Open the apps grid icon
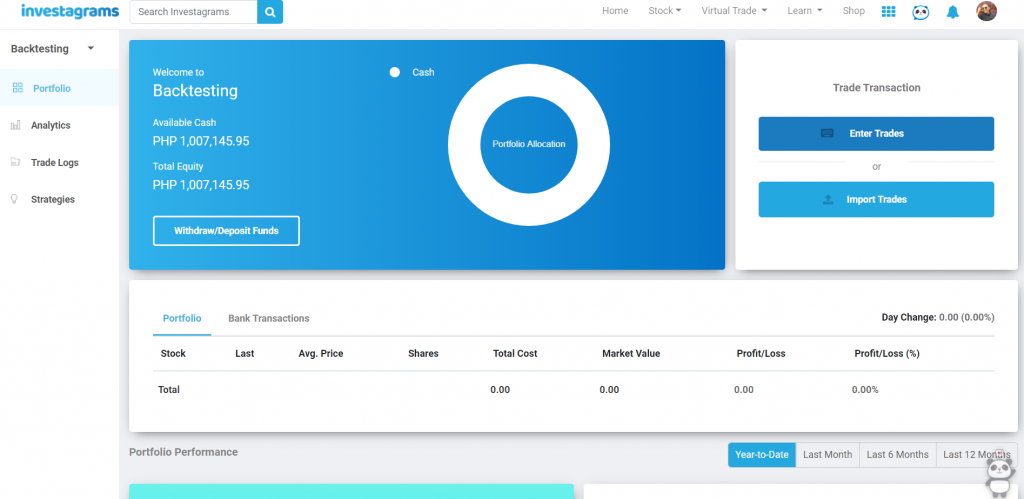This screenshot has width=1024, height=499. click(888, 12)
